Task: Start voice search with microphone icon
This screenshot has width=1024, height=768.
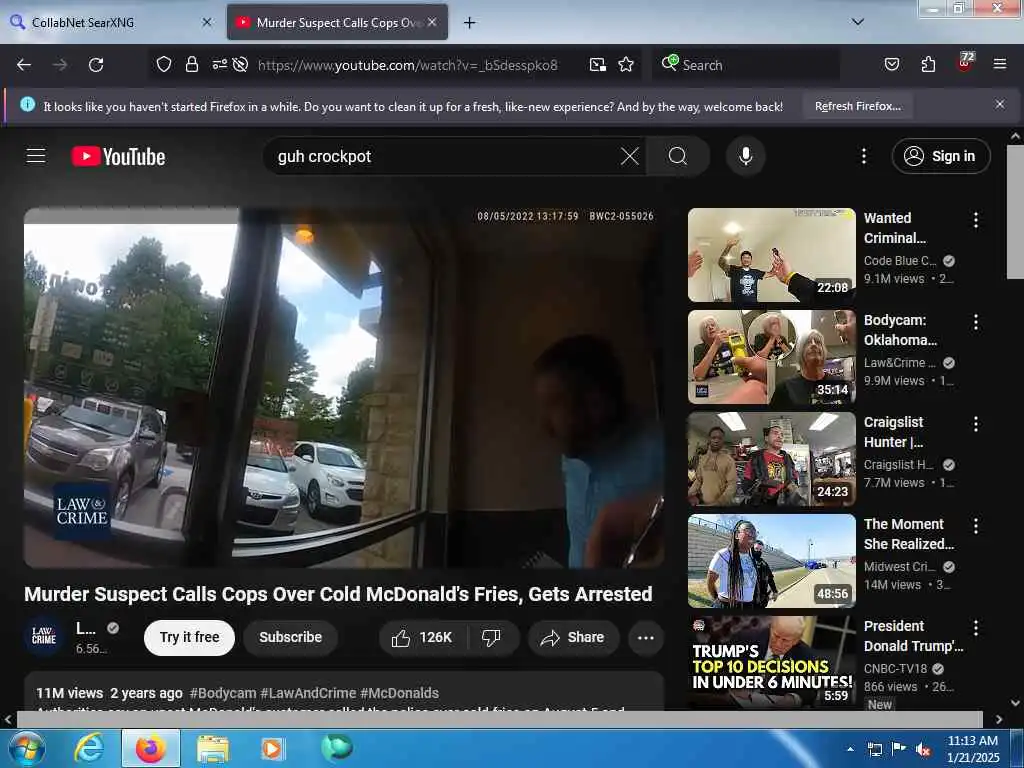Action: point(745,156)
